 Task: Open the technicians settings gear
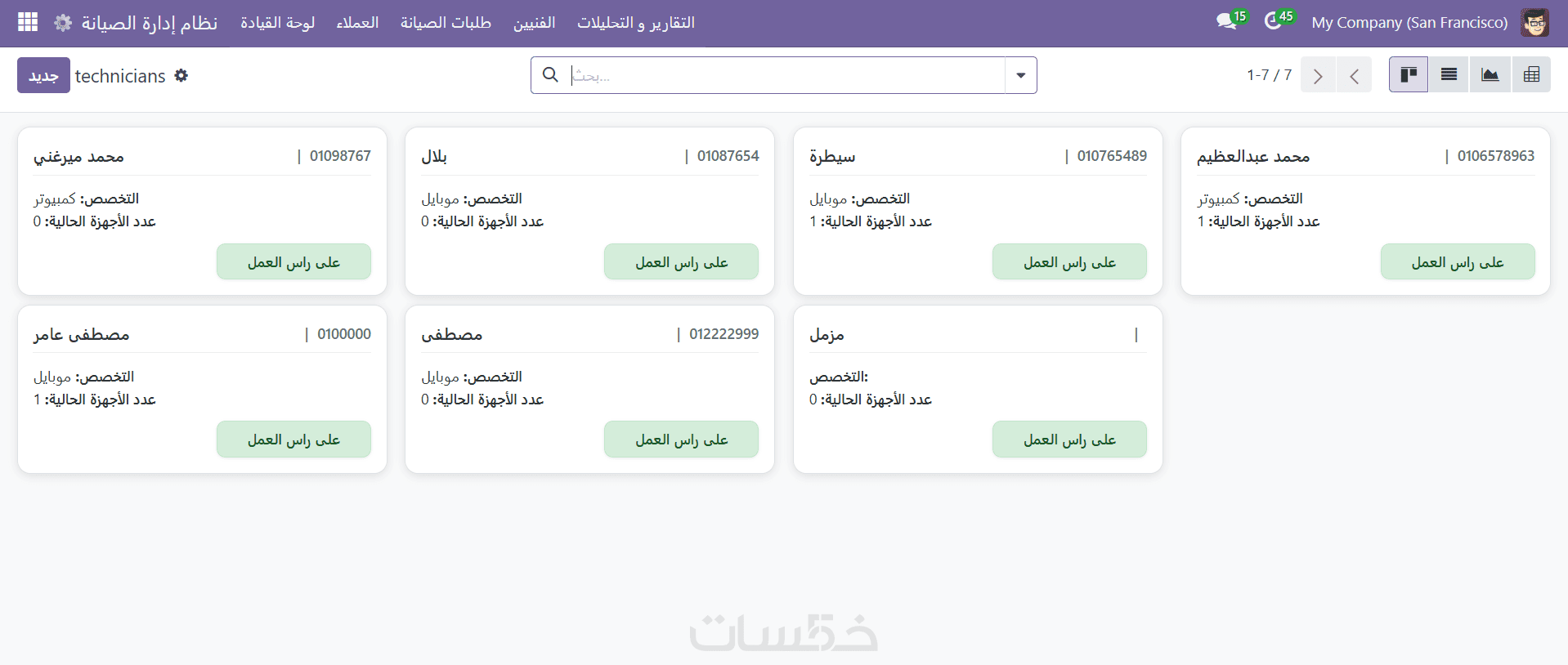tap(181, 75)
